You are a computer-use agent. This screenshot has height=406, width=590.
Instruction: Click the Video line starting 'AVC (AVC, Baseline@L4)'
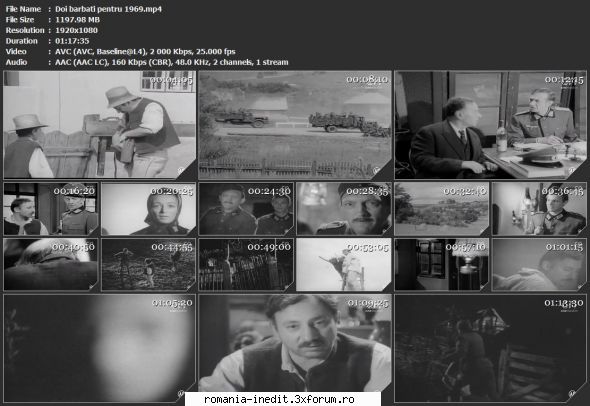[x=145, y=52]
